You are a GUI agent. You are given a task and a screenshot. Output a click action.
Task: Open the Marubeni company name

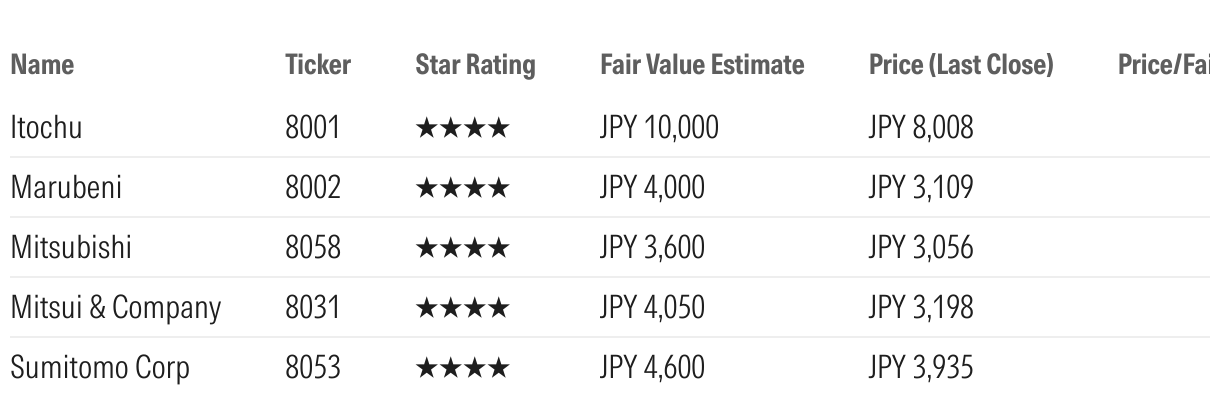[x=66, y=187]
